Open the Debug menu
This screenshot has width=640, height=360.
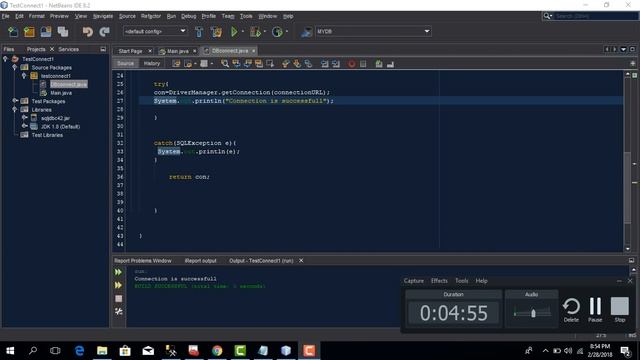coord(189,16)
